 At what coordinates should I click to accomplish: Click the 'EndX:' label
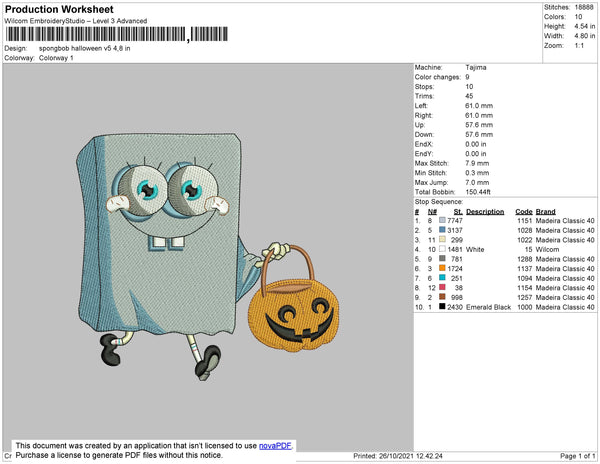click(x=424, y=144)
